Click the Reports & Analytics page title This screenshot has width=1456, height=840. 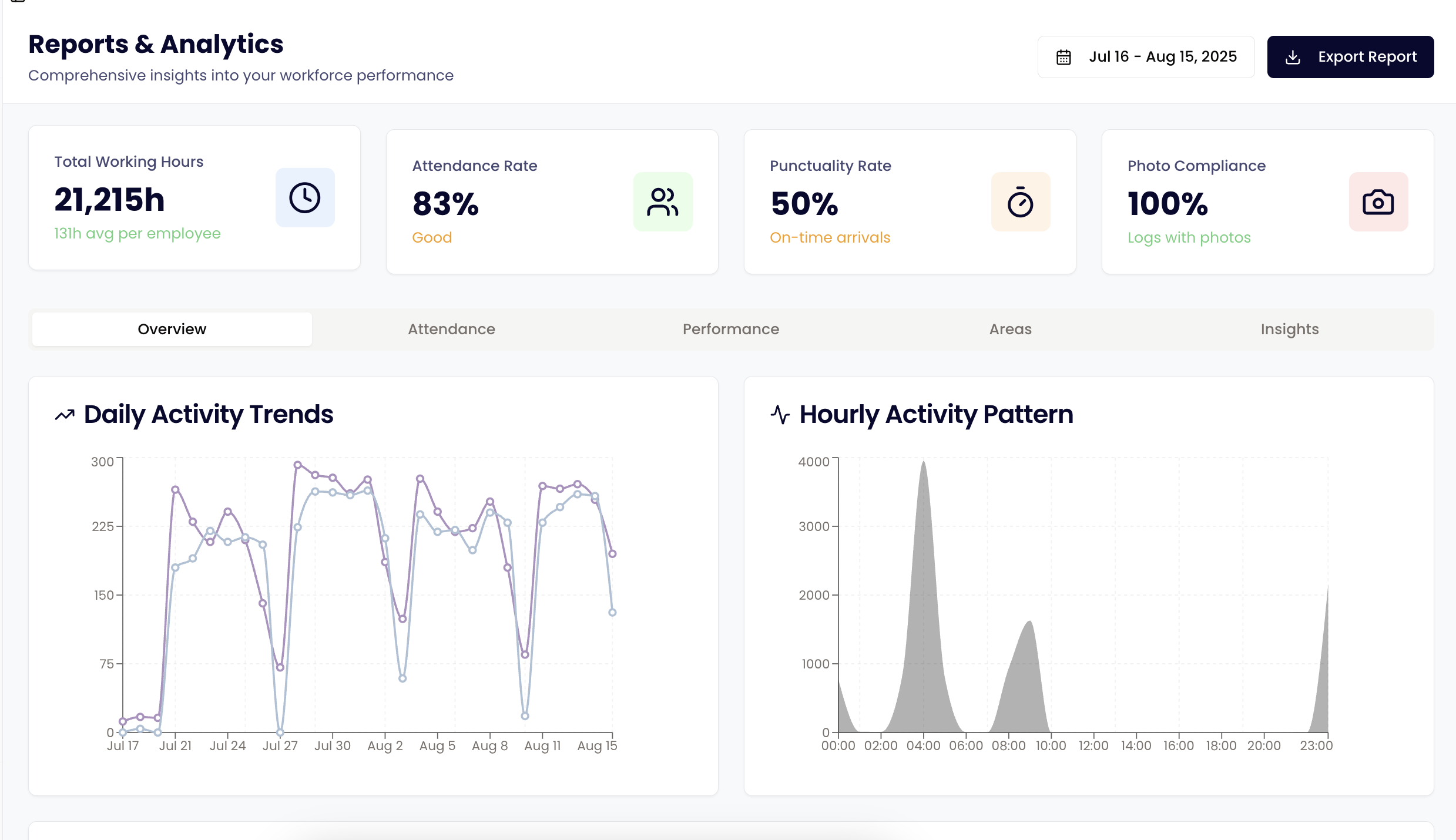(156, 43)
